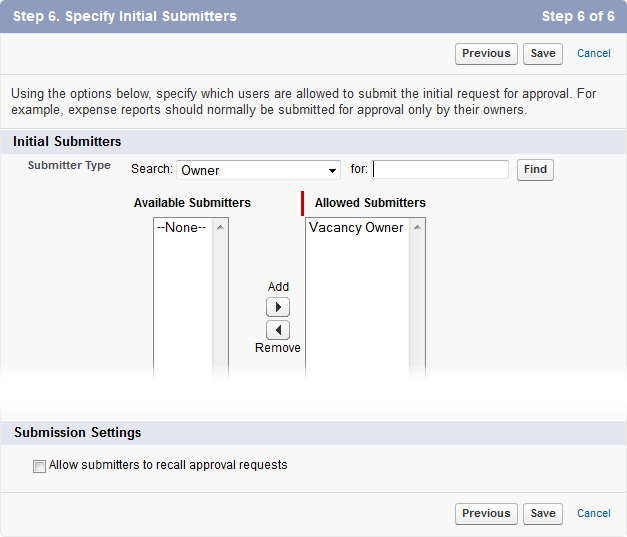Select --None-- in Available Submitters
Image resolution: width=627 pixels, height=537 pixels.
click(181, 228)
